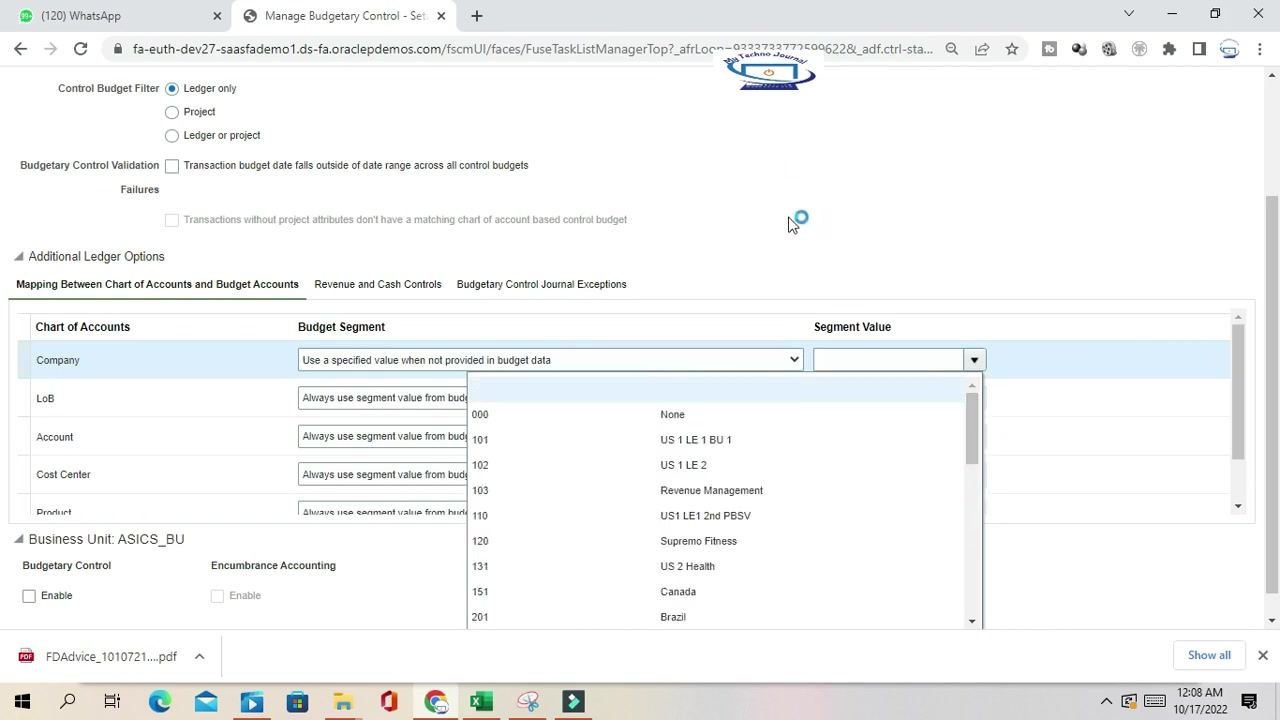
Task: Open FDAdvice pdf downloaded file
Action: click(99, 656)
